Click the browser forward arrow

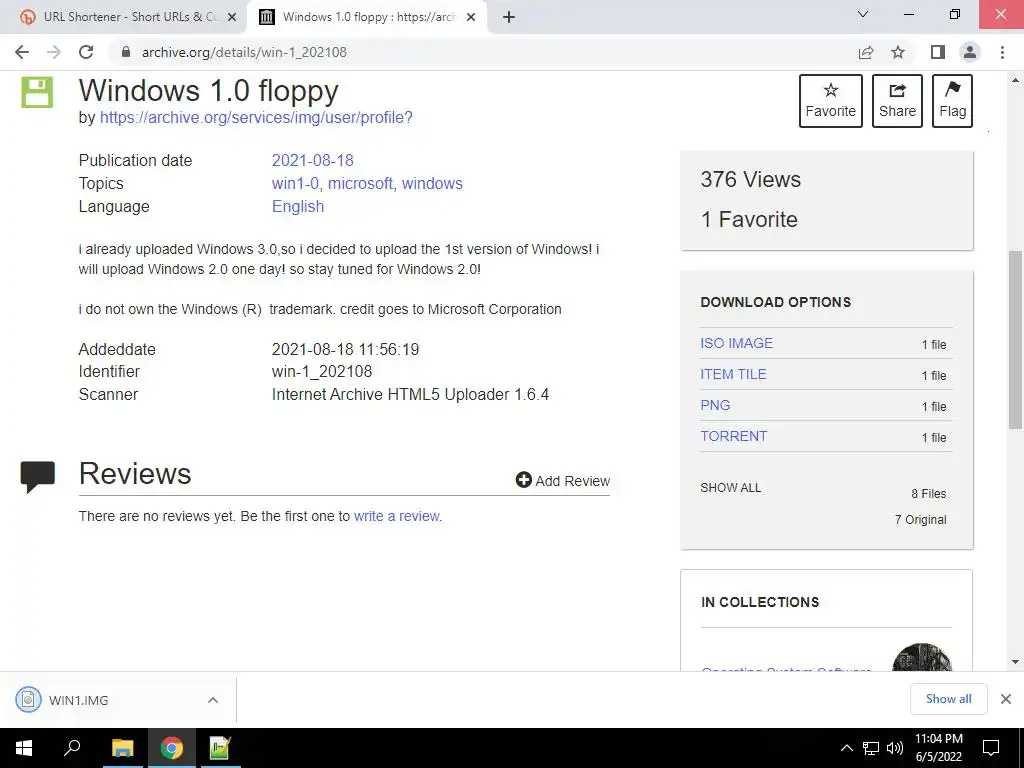tap(54, 52)
